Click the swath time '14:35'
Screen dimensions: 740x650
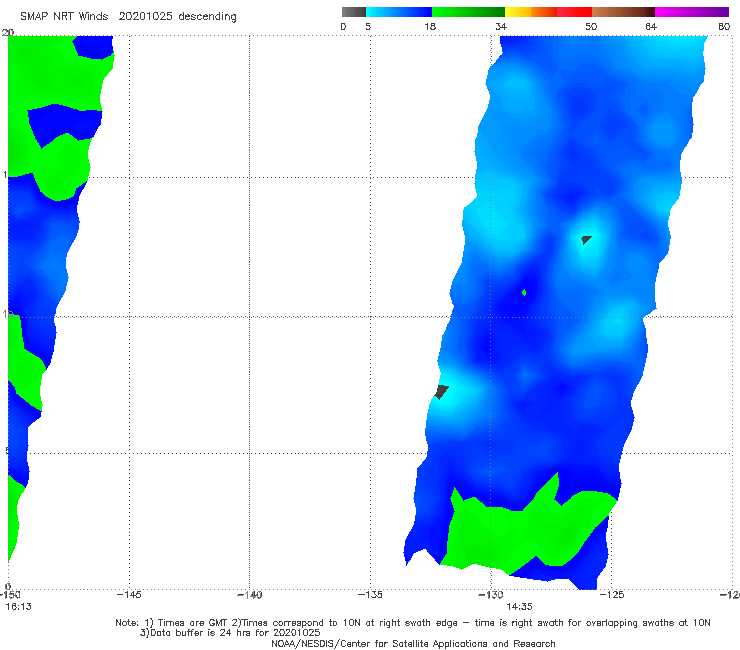pyautogui.click(x=520, y=607)
